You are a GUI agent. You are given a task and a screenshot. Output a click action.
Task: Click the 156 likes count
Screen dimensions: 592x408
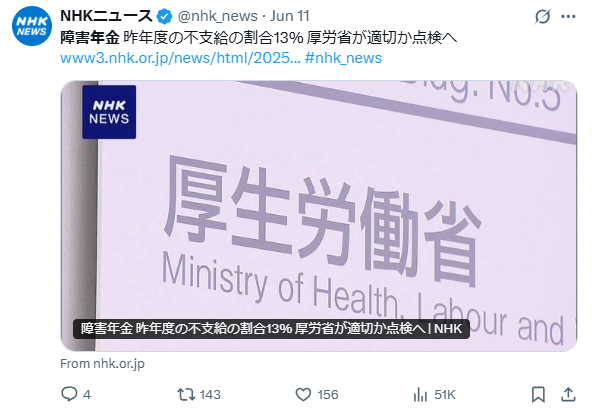(328, 395)
